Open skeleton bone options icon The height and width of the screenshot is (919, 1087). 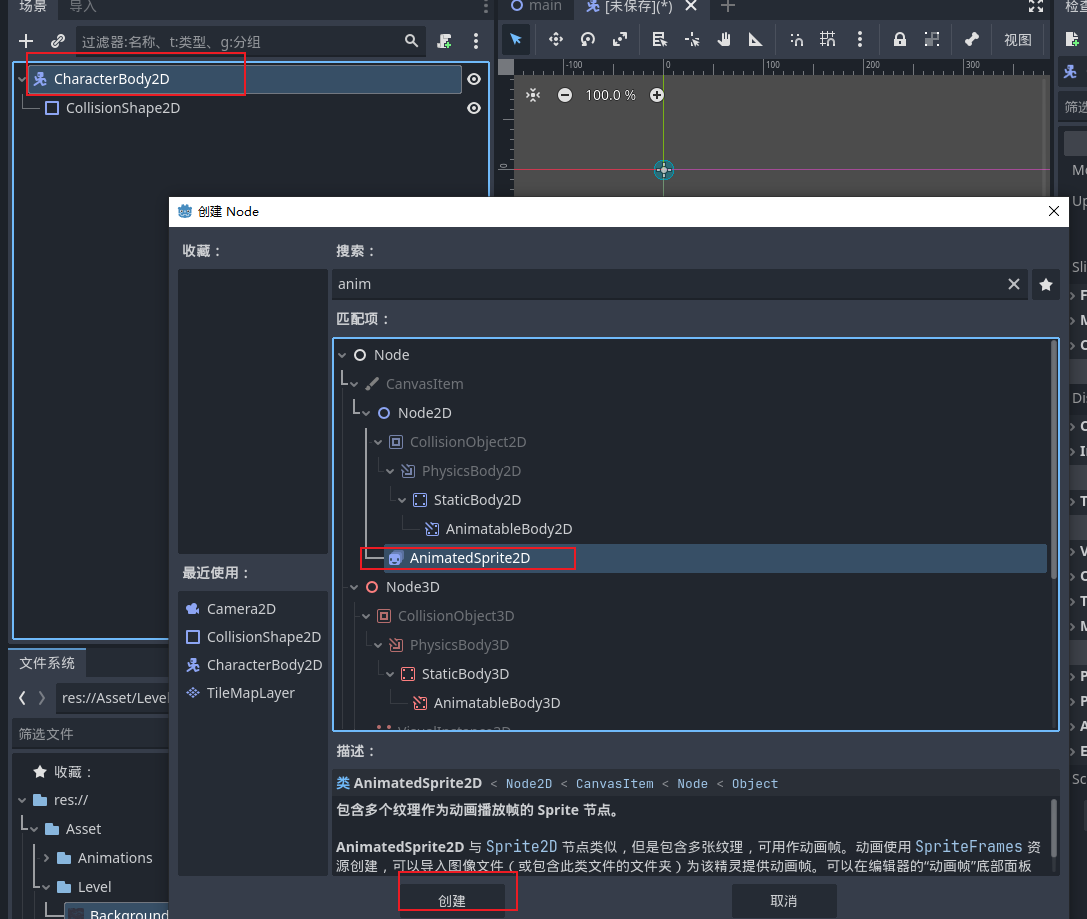pos(971,40)
